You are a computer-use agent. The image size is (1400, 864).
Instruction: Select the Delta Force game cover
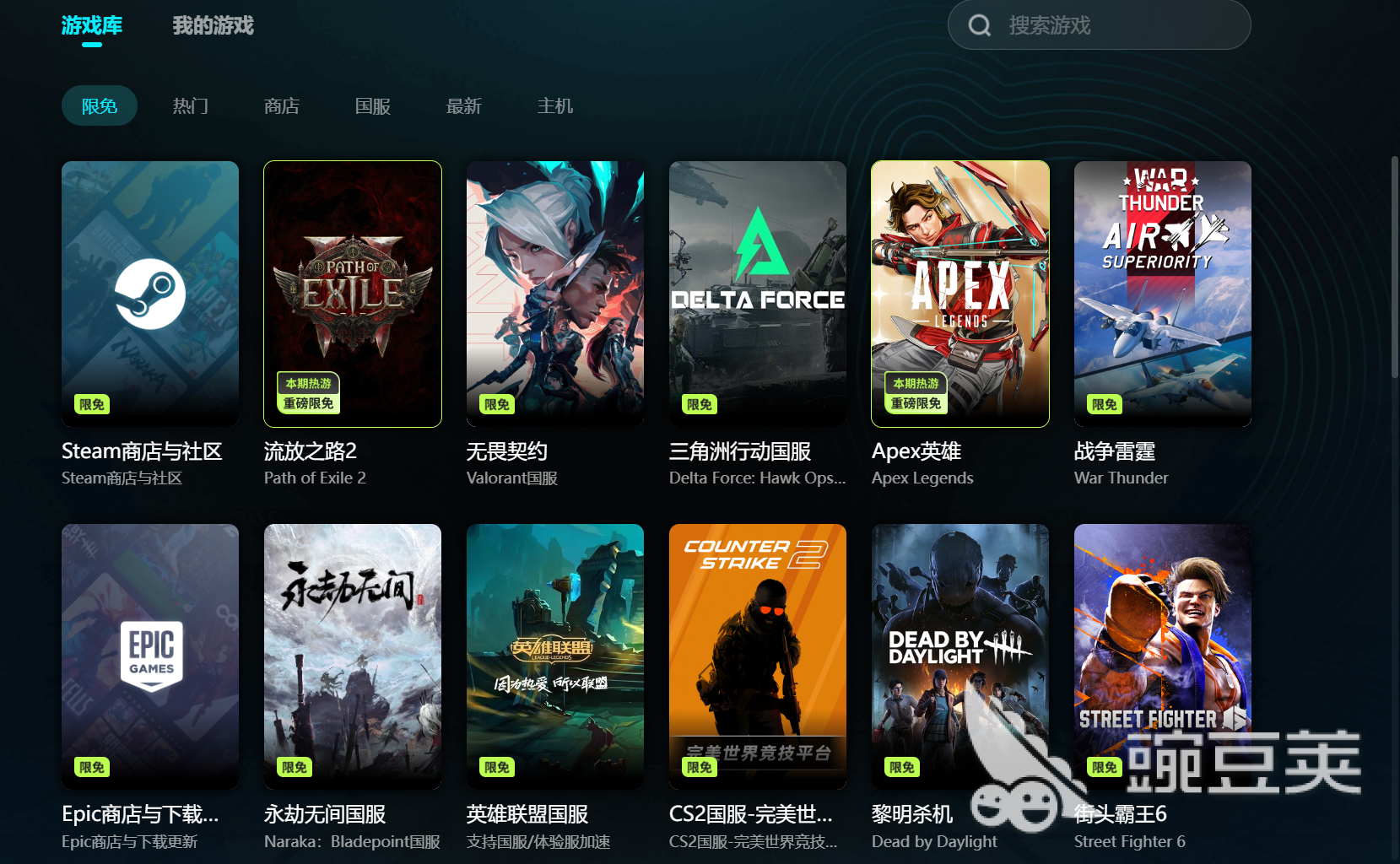tap(758, 294)
